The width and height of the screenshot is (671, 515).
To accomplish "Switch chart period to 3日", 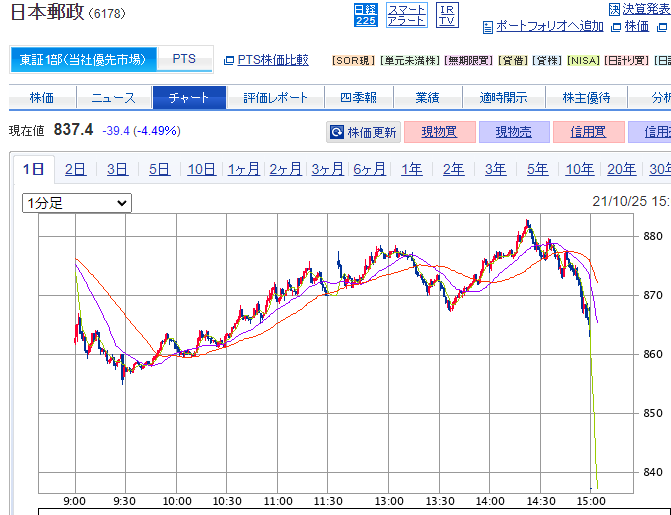I will 117,170.
